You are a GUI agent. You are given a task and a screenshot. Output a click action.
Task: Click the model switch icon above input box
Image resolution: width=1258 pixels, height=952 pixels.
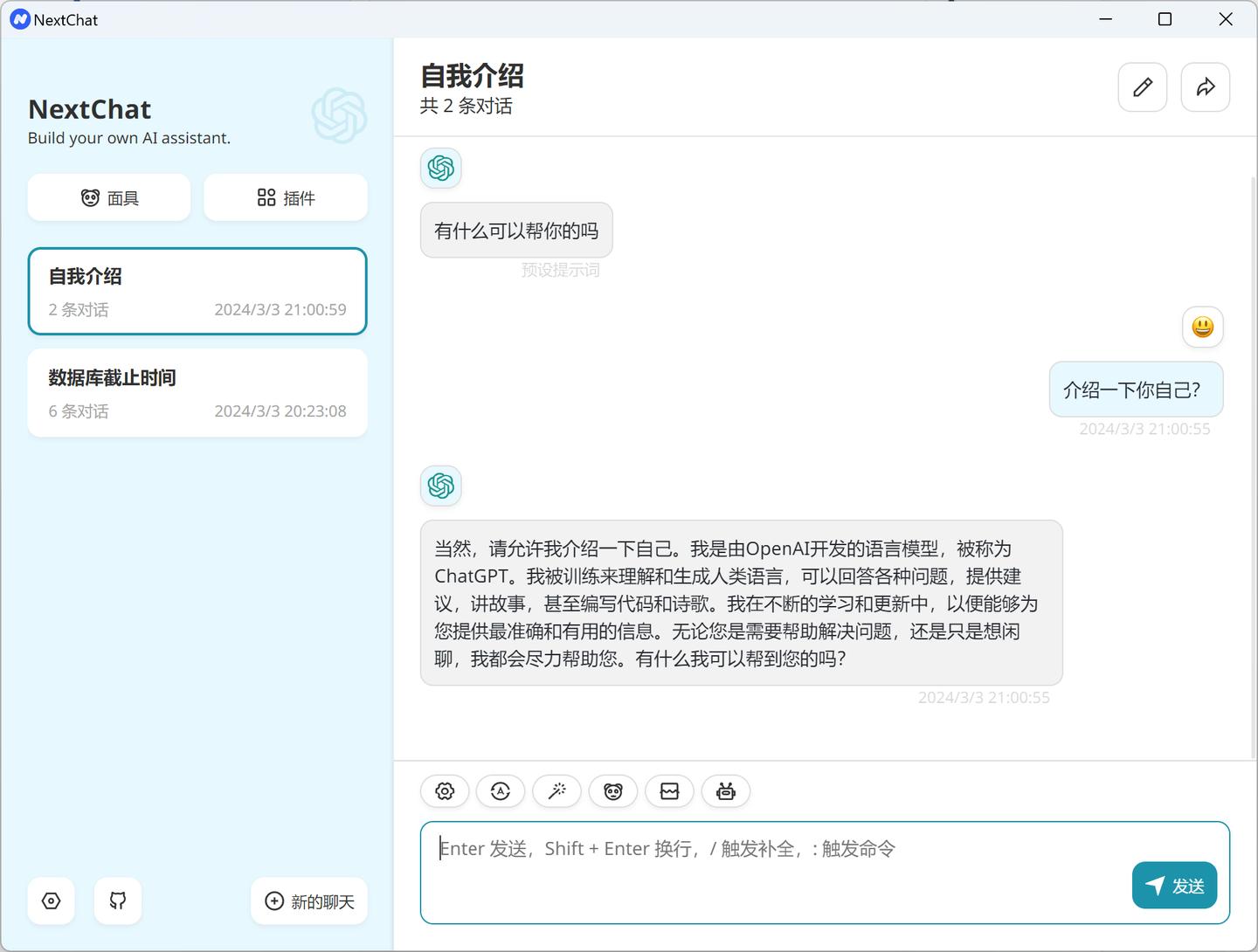[x=501, y=790]
